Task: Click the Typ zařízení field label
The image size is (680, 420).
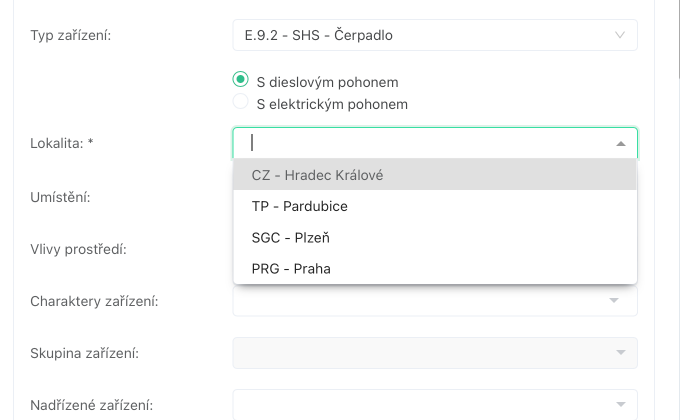Action: (x=71, y=35)
